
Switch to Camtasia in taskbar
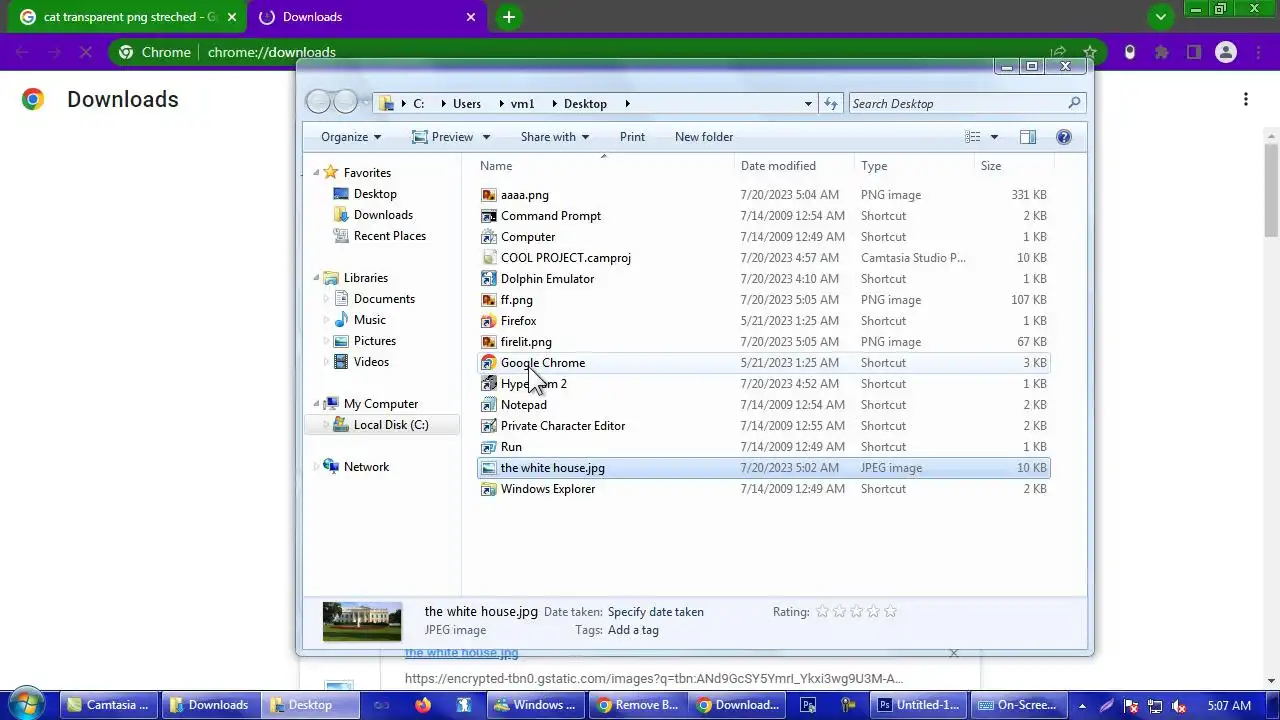point(108,705)
